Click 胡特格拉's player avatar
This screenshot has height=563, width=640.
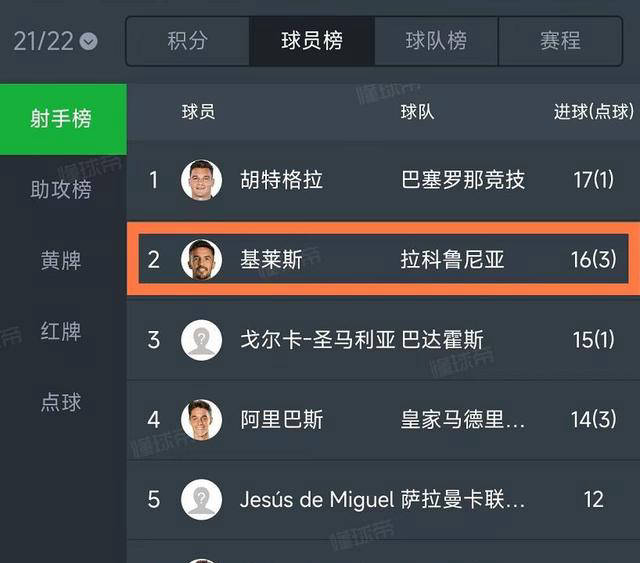(201, 180)
